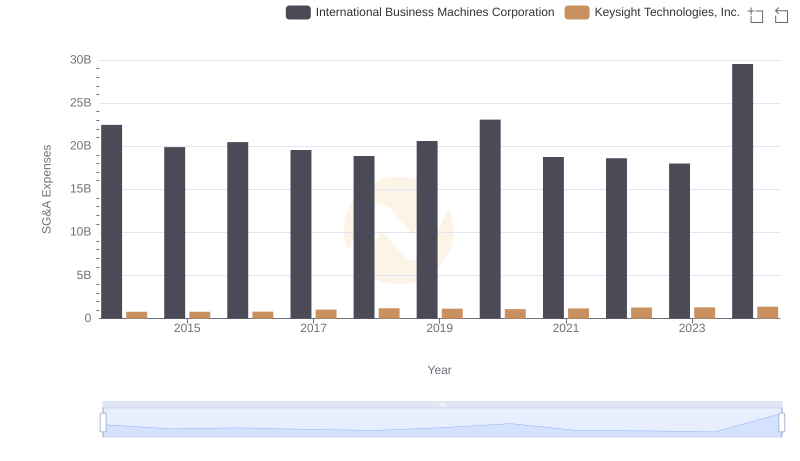The height and width of the screenshot is (461, 800).
Task: Click the Keysight Technologies, Inc. legend label
Action: click(667, 12)
